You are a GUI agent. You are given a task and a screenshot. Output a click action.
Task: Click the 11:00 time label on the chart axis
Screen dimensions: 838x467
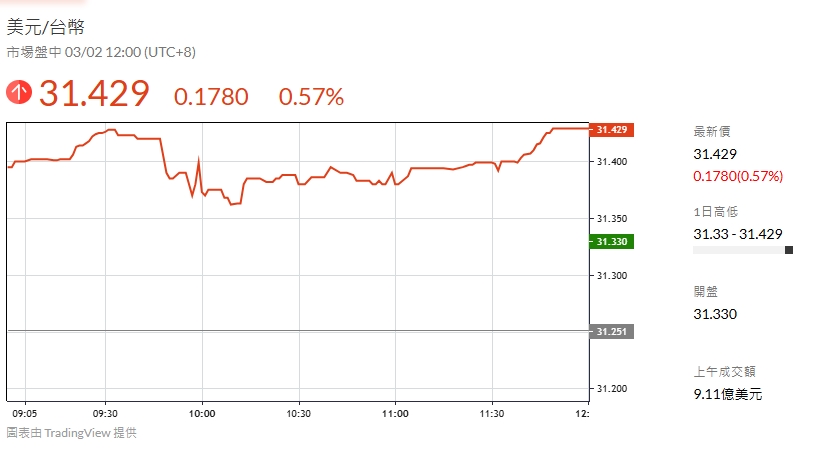pos(395,412)
